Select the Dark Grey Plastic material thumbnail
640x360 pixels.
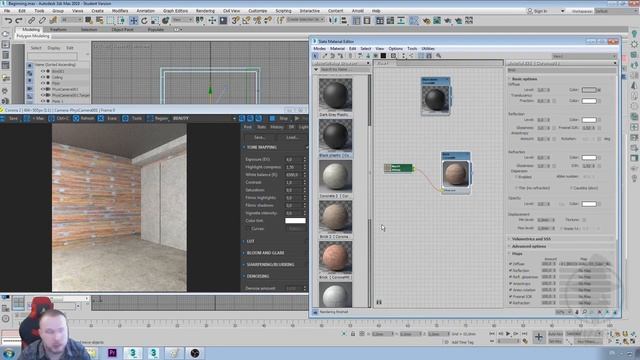click(335, 95)
